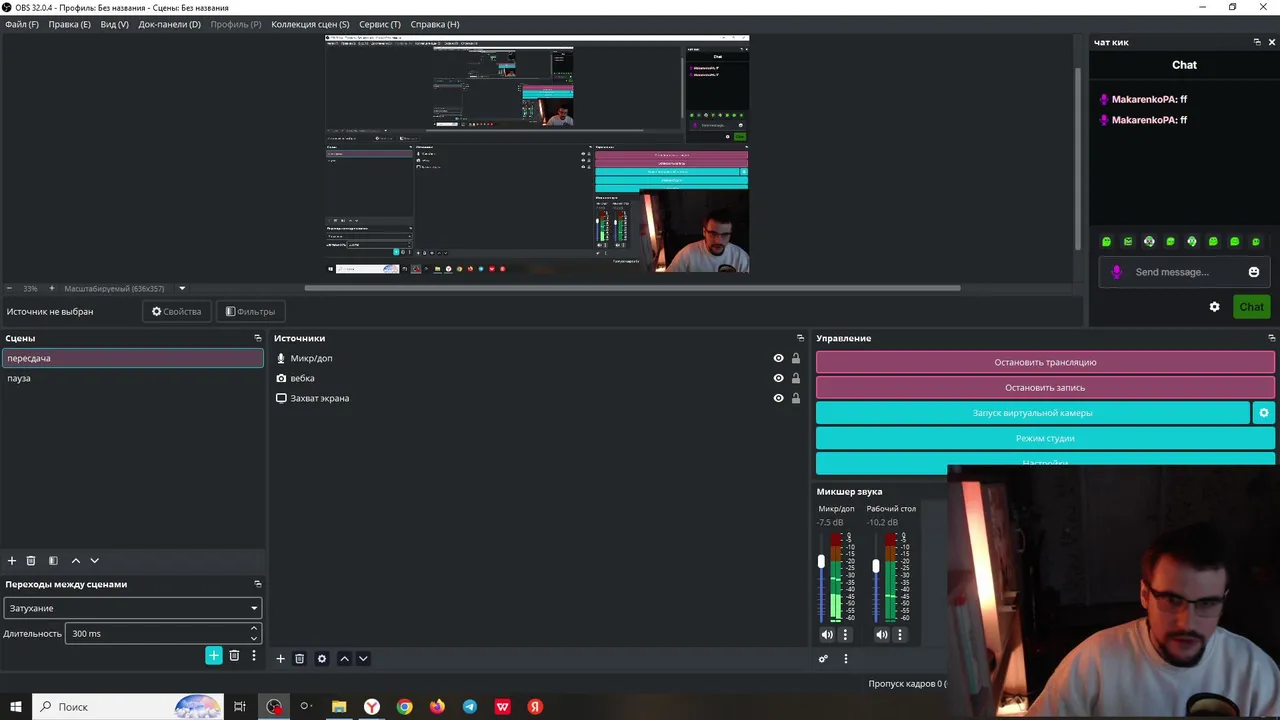The width and height of the screenshot is (1280, 720).
Task: Undock the Источники panel
Action: [x=800, y=338]
